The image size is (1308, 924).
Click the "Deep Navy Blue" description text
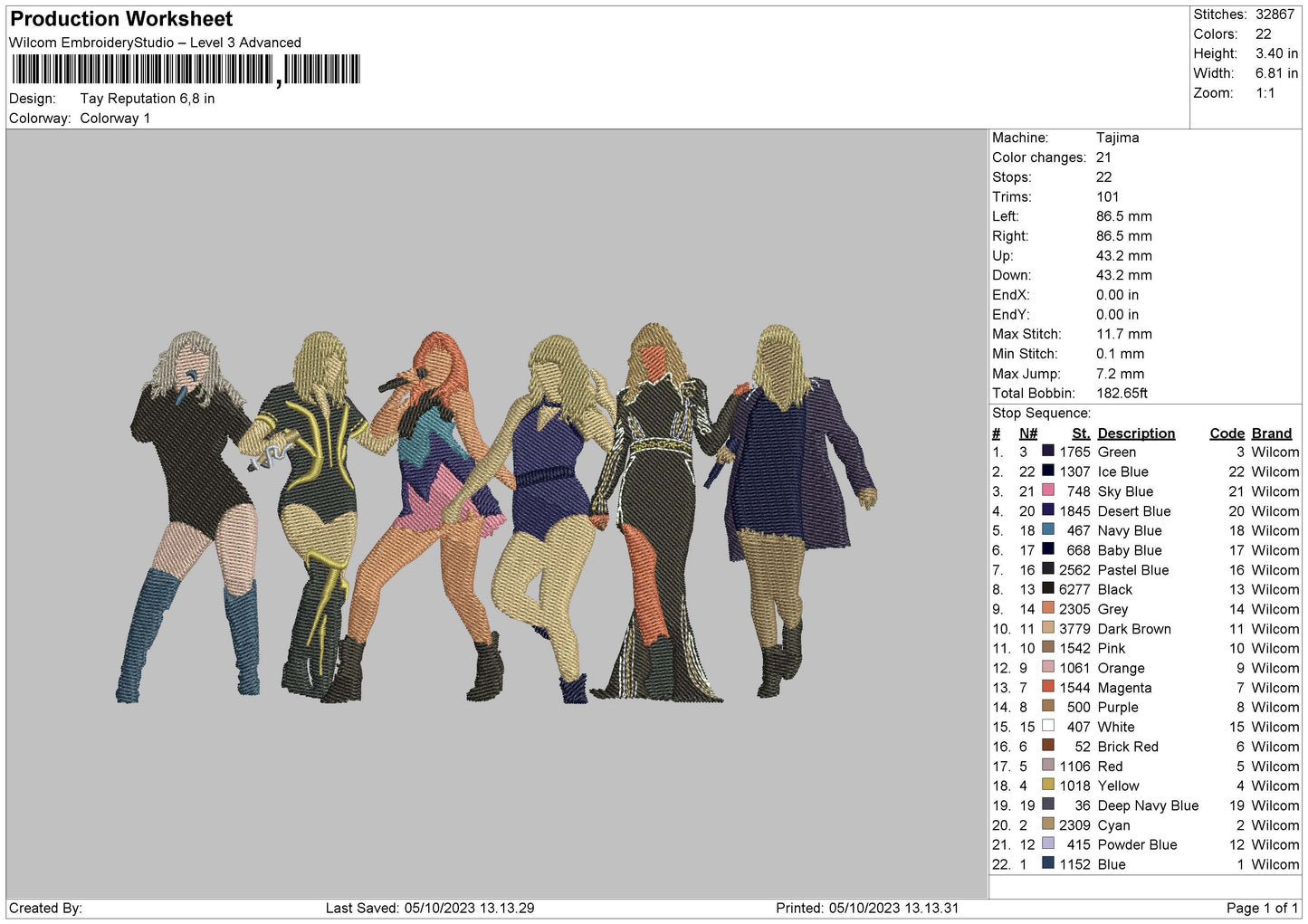click(1148, 805)
